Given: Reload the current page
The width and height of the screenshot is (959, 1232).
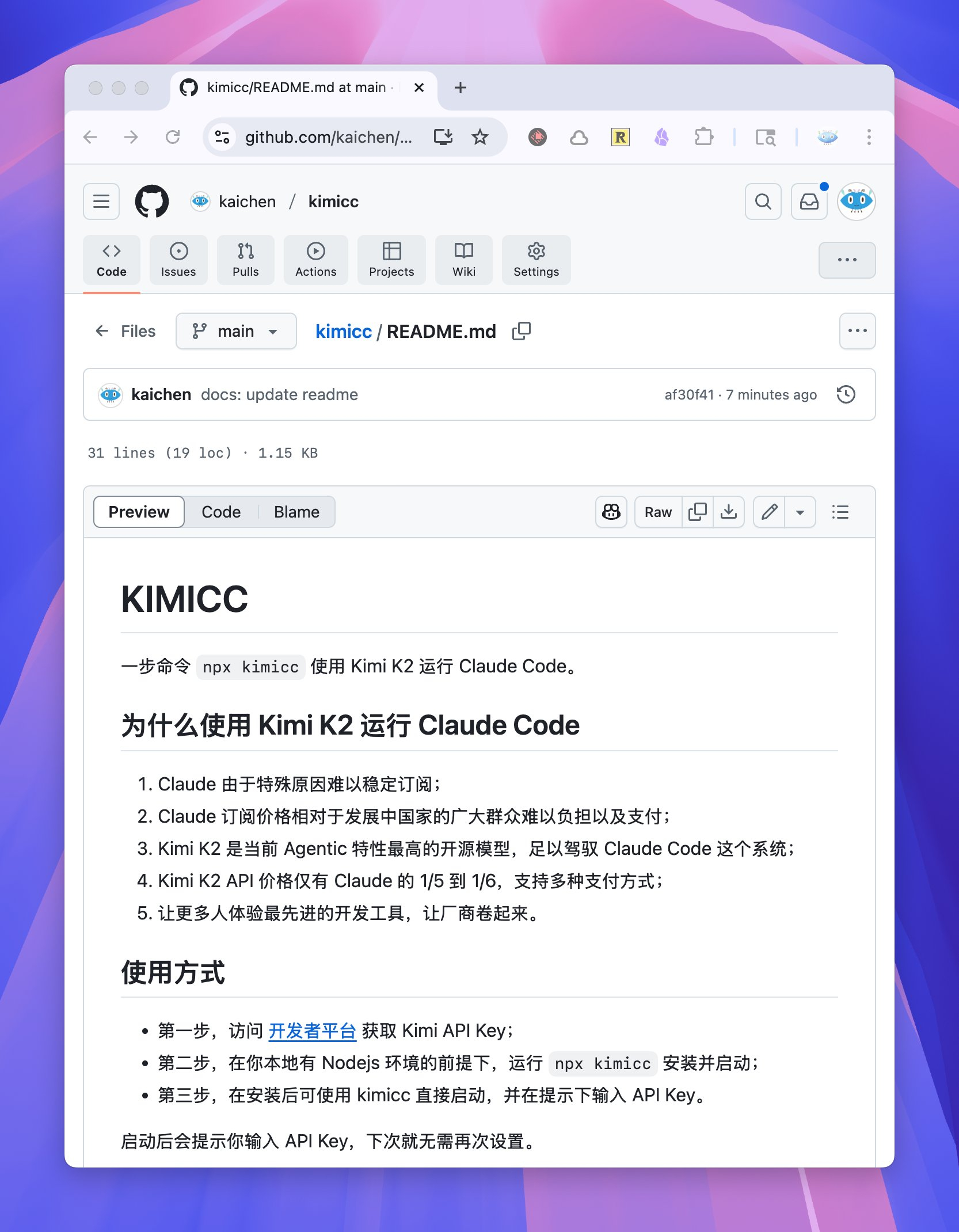Looking at the screenshot, I should pos(173,137).
